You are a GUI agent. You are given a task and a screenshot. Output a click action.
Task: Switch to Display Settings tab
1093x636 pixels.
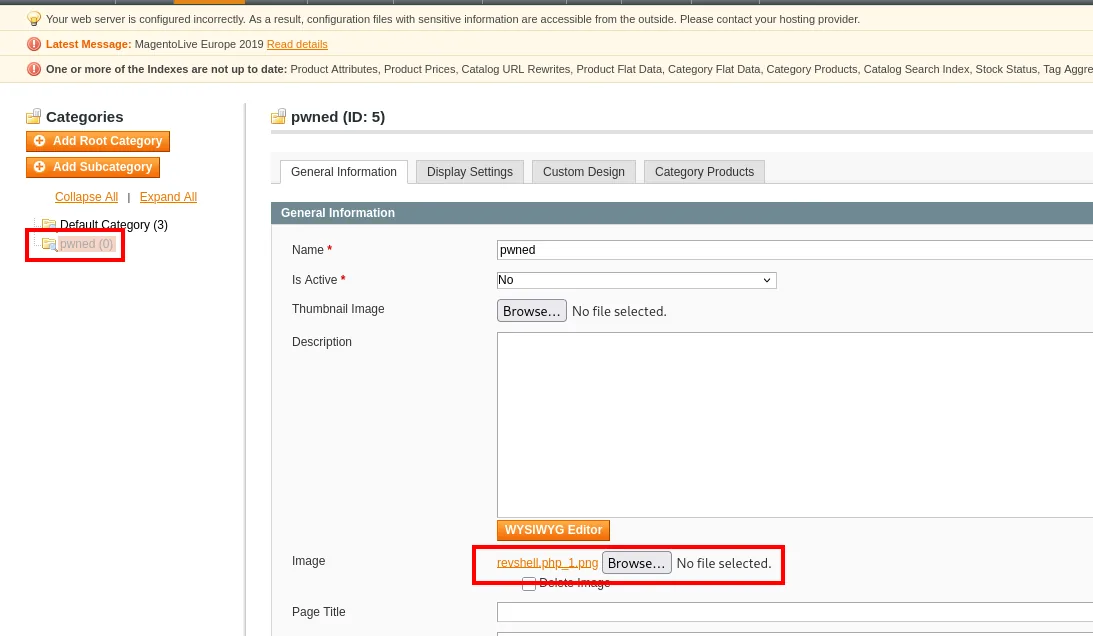(470, 172)
